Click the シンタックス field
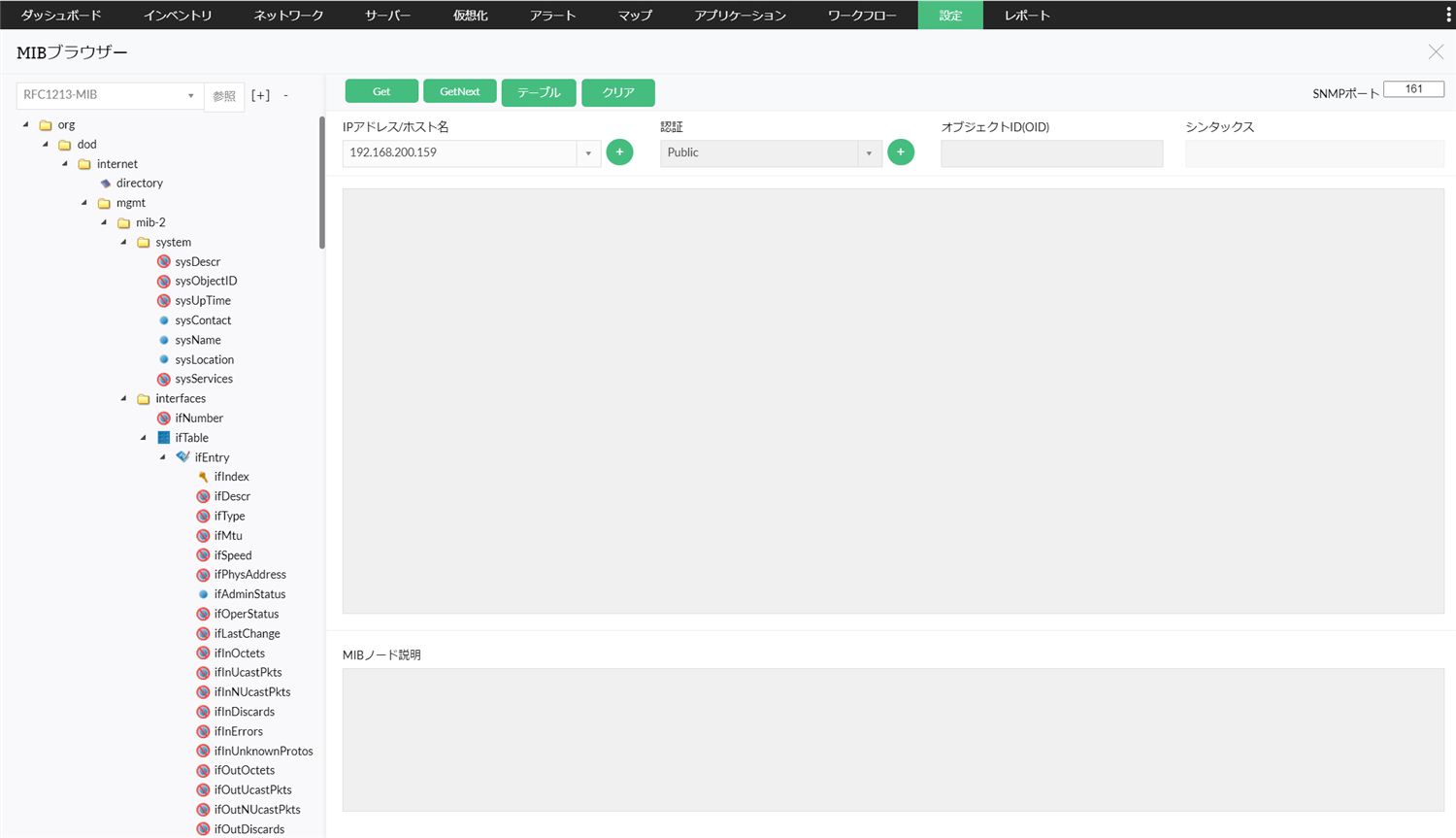 [x=1314, y=153]
